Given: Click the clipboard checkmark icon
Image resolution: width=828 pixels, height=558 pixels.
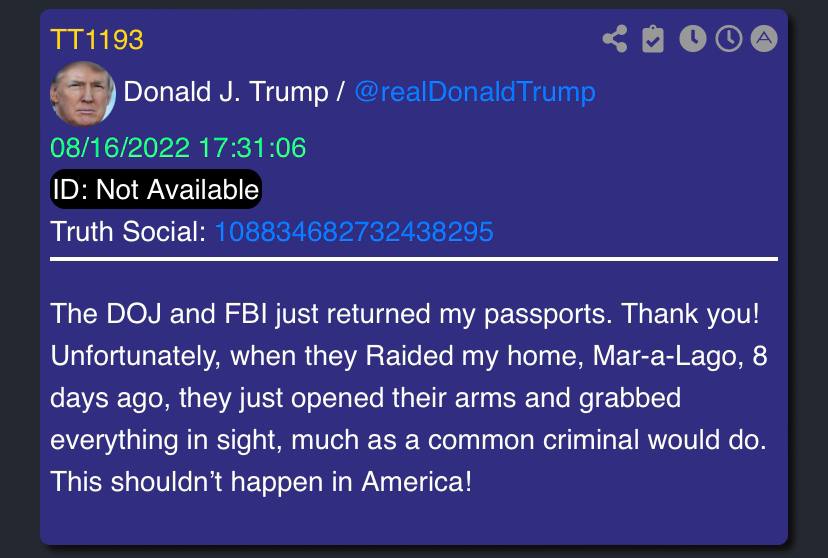Looking at the screenshot, I should (x=653, y=40).
